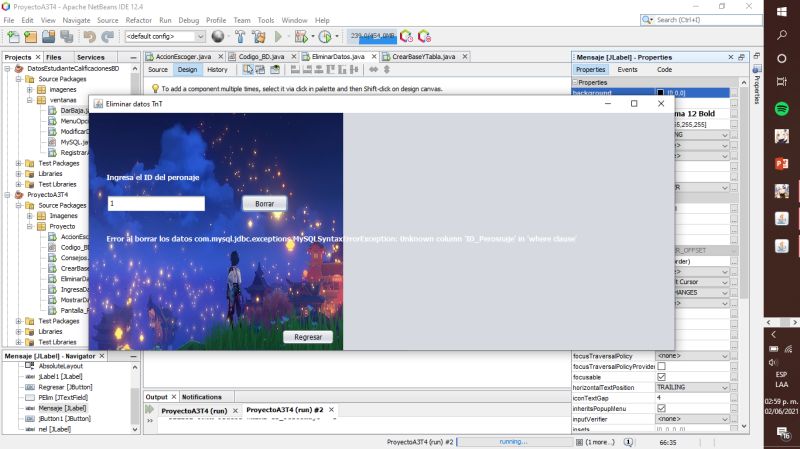Click the first profiler snapshot icon after memory bar

pyautogui.click(x=406, y=36)
